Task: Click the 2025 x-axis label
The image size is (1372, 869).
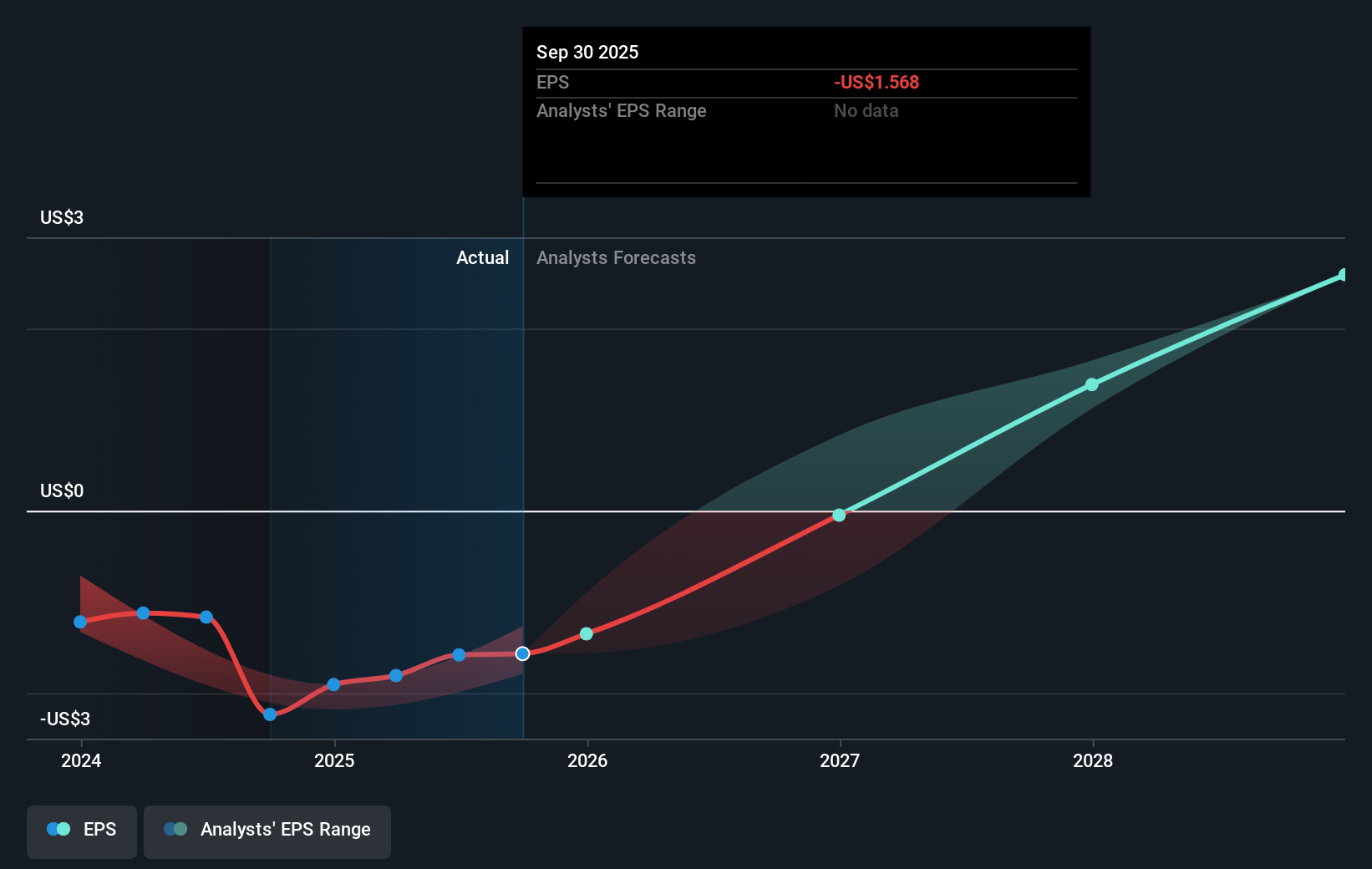Action: (x=334, y=760)
